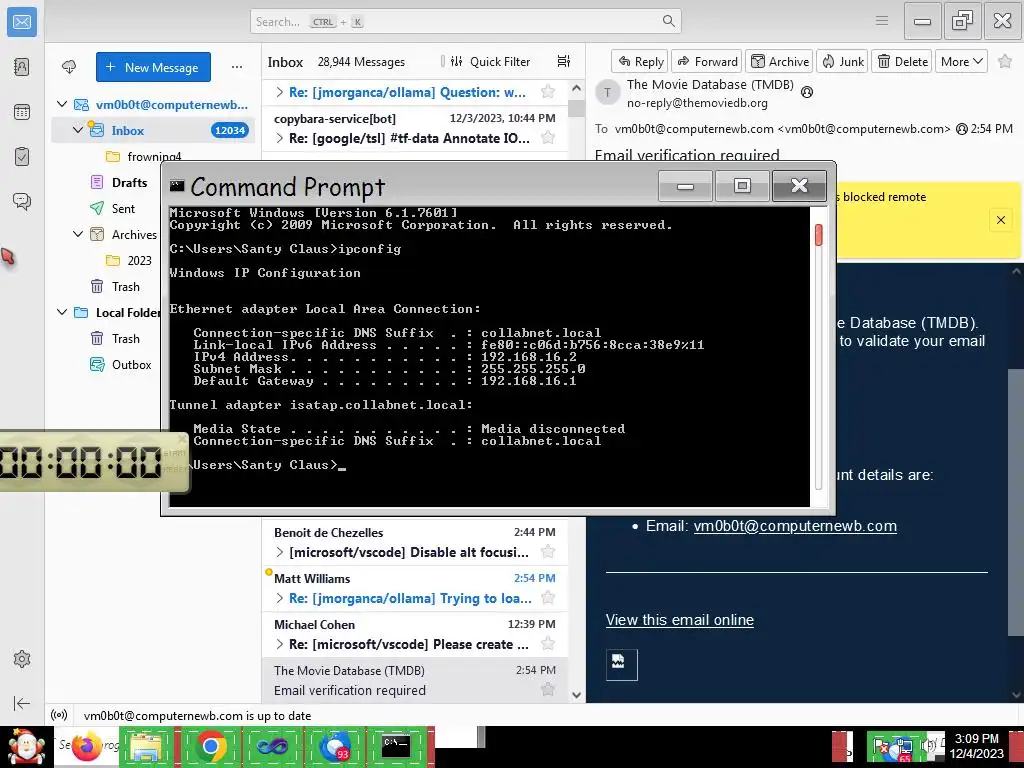Viewport: 1024px width, 768px height.
Task: Open Firefox from the taskbar
Action: tap(87, 747)
